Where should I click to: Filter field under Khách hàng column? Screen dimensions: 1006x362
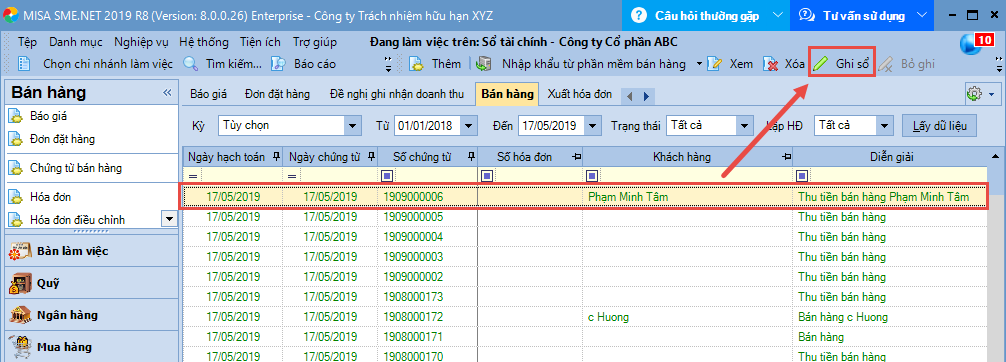695,175
